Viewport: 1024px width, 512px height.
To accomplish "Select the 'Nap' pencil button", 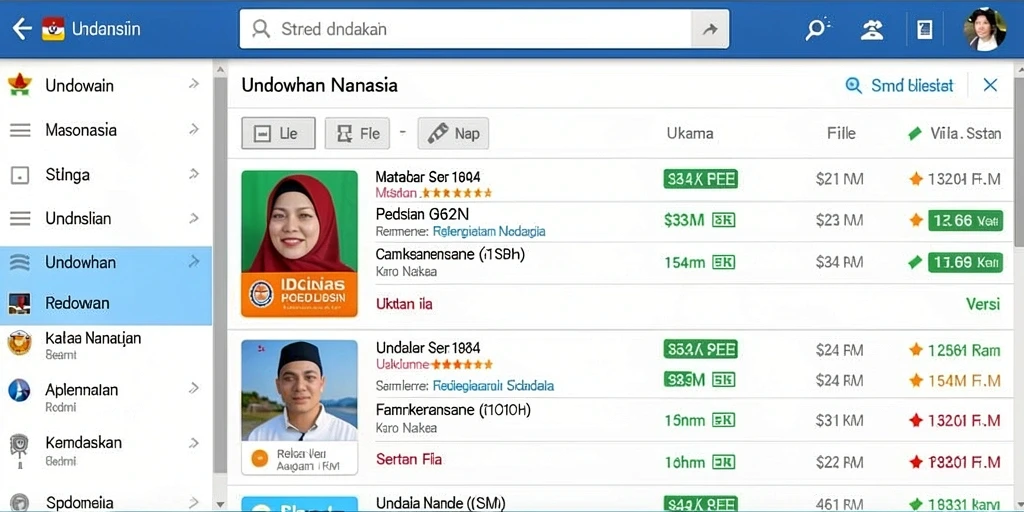I will (x=453, y=133).
